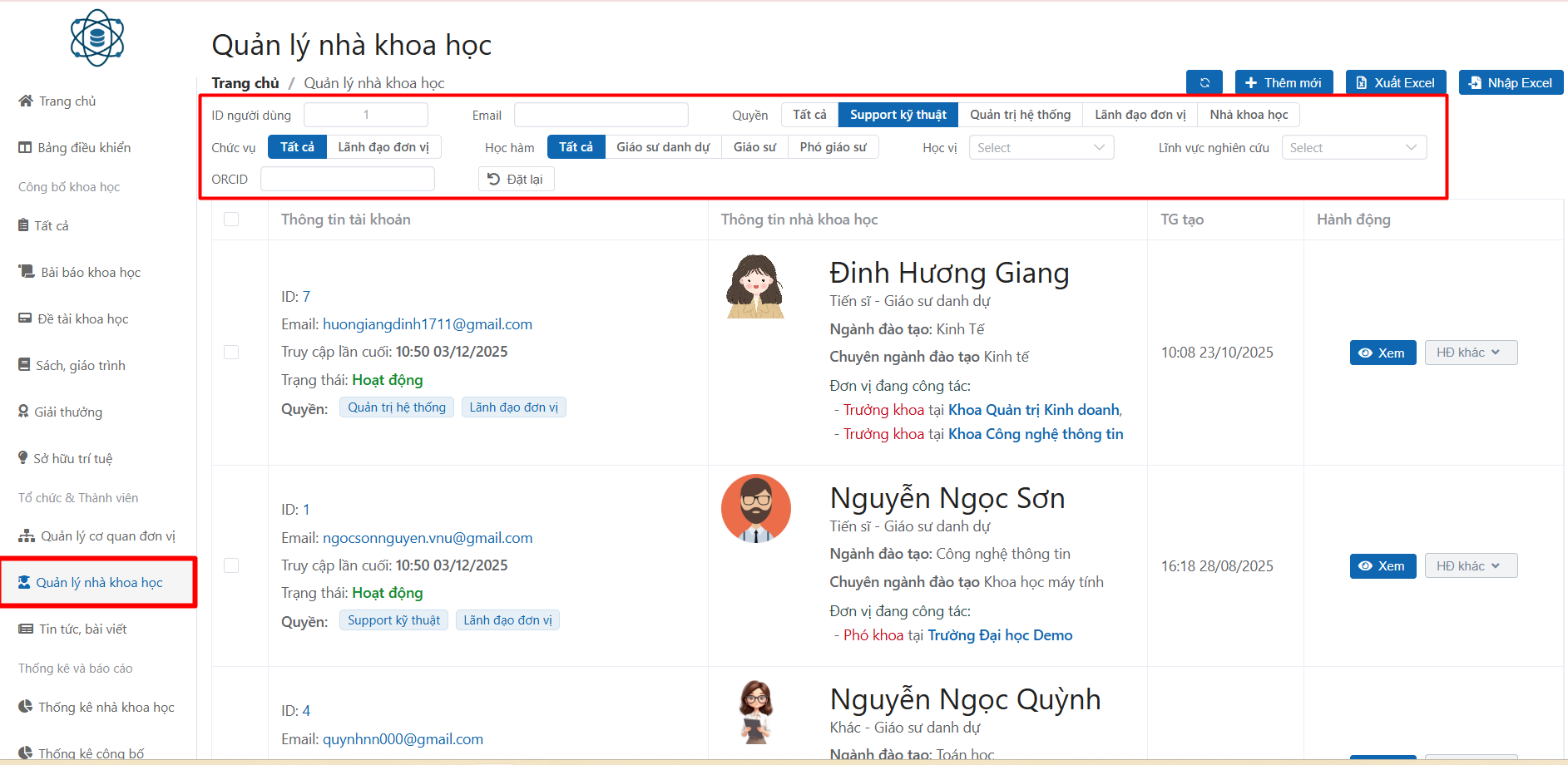The image size is (1568, 765).
Task: Click the Email filter input field
Action: [601, 115]
